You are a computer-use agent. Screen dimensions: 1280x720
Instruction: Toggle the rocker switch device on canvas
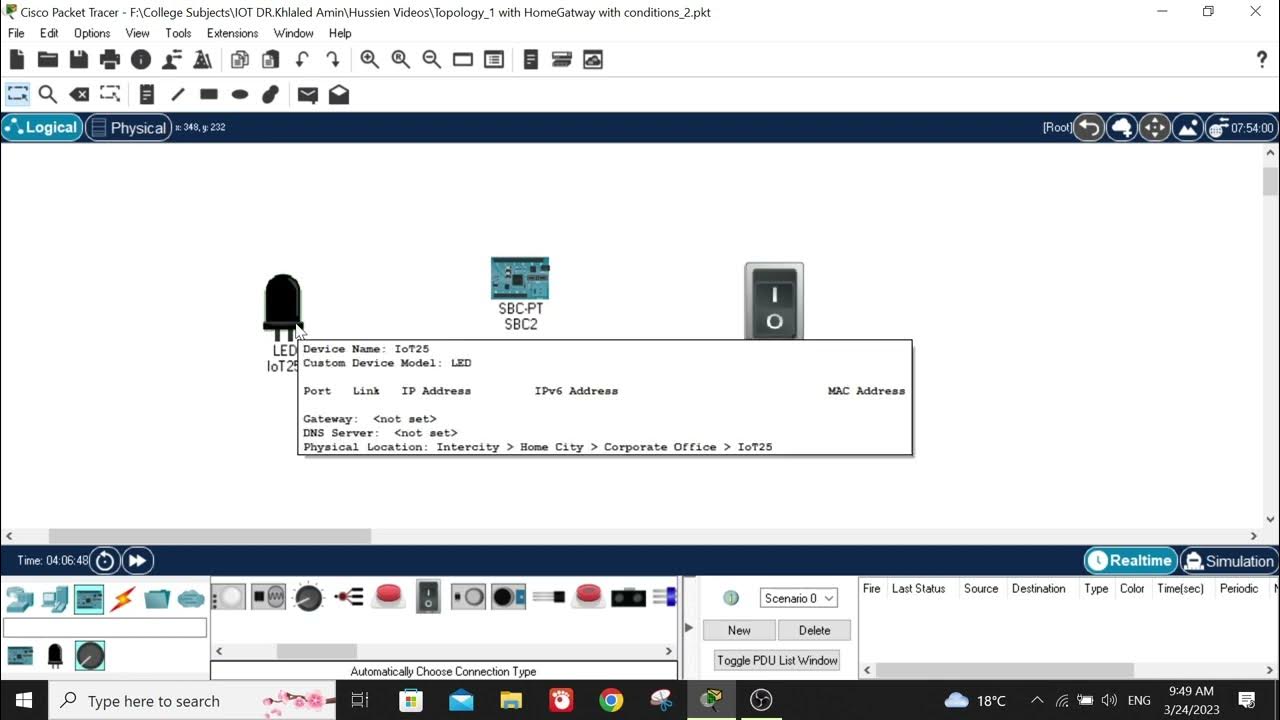[x=774, y=301]
